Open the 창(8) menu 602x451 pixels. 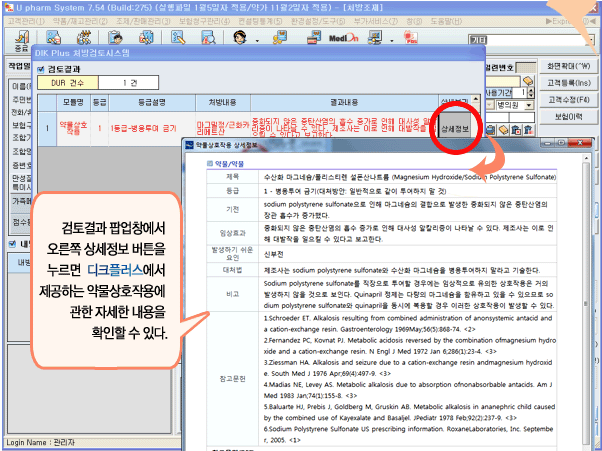tap(414, 21)
